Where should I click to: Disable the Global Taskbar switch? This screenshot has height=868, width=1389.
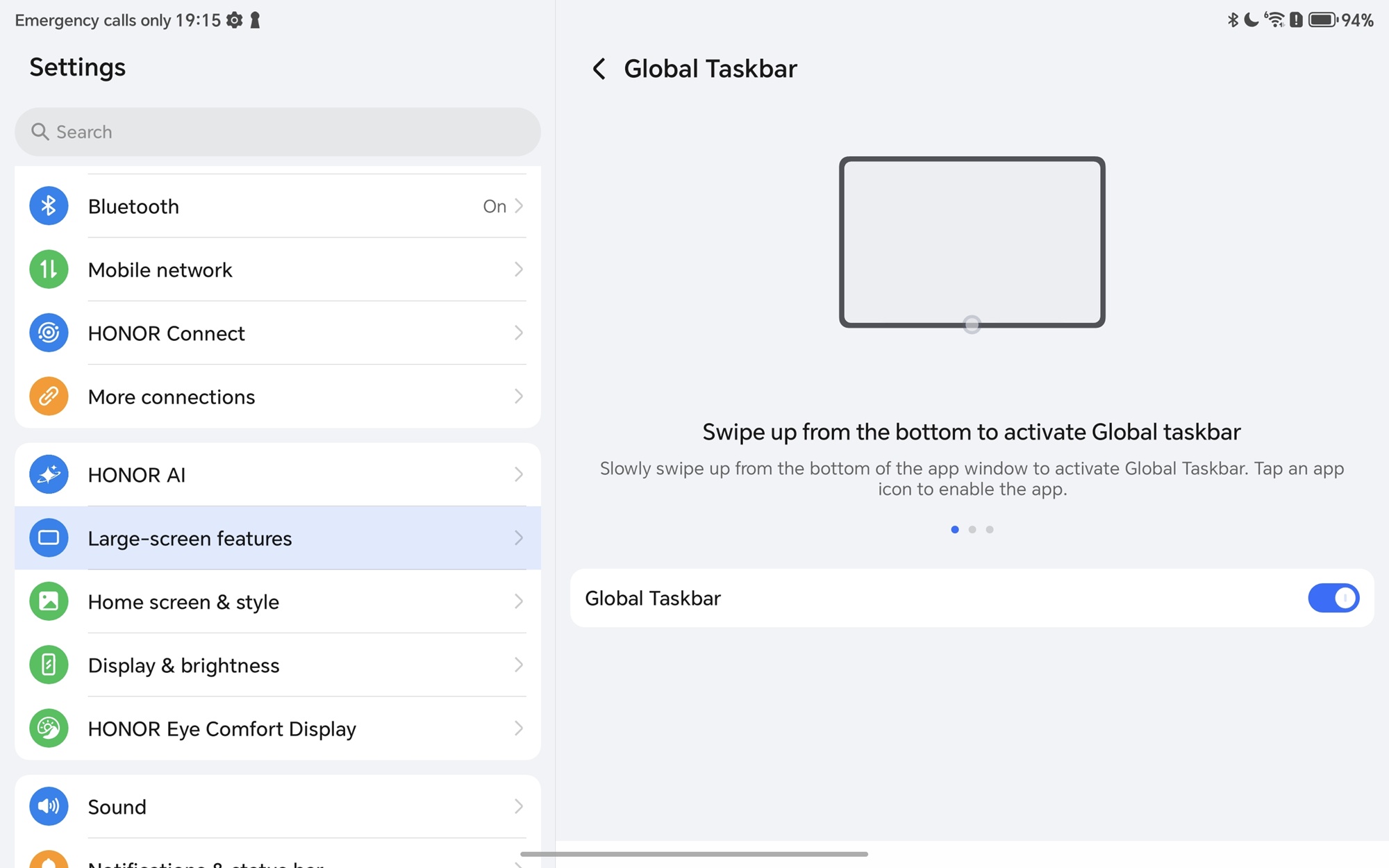click(x=1333, y=598)
